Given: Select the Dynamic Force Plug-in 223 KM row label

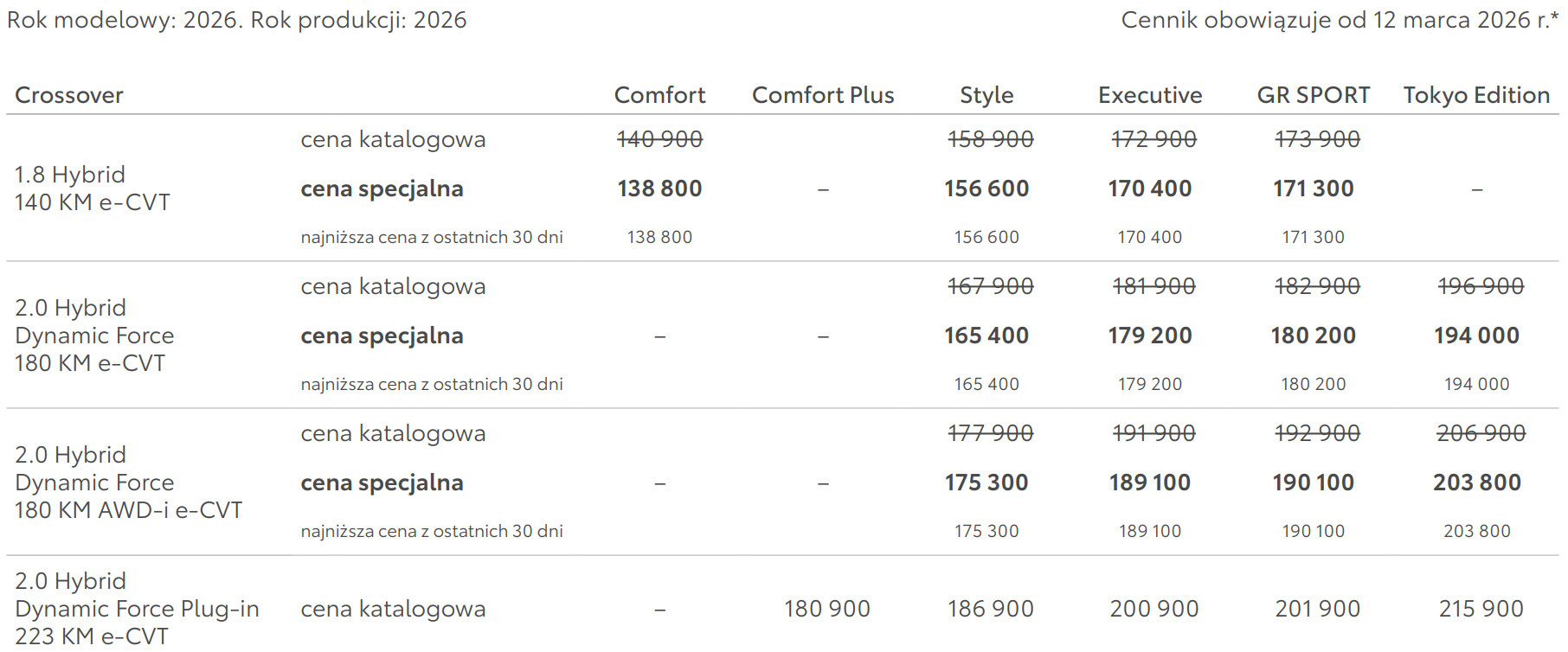Looking at the screenshot, I should 137,609.
